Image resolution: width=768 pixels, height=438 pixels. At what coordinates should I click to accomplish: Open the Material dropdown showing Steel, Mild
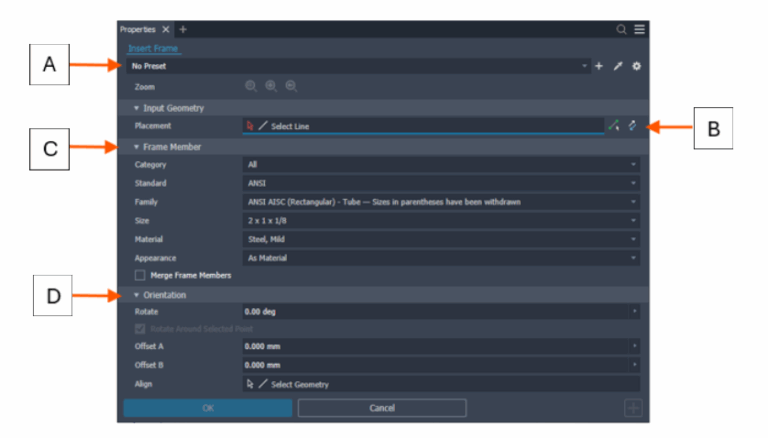441,239
